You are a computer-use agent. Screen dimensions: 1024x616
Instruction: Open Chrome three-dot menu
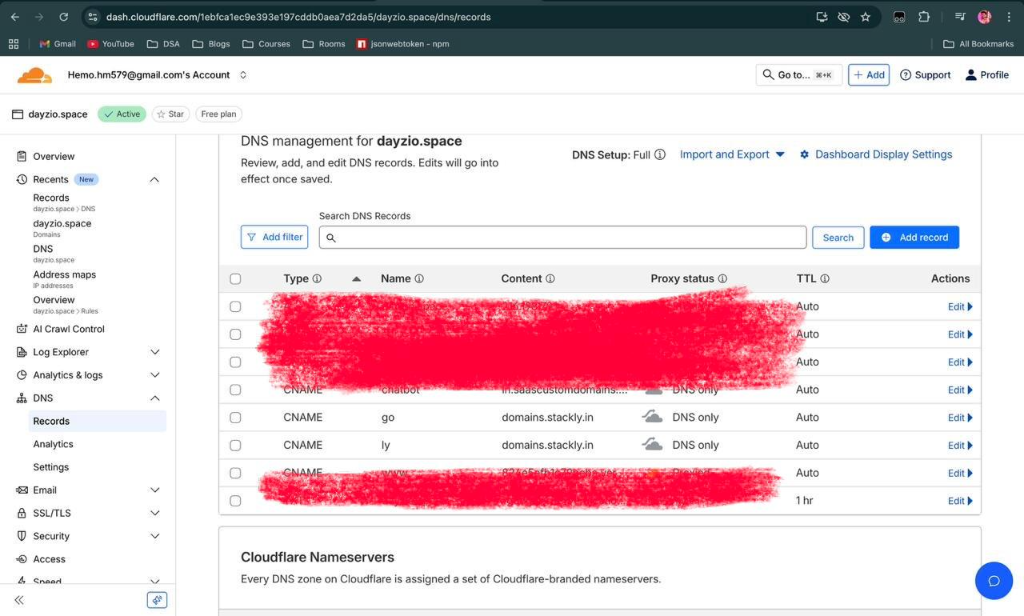[x=1009, y=17]
